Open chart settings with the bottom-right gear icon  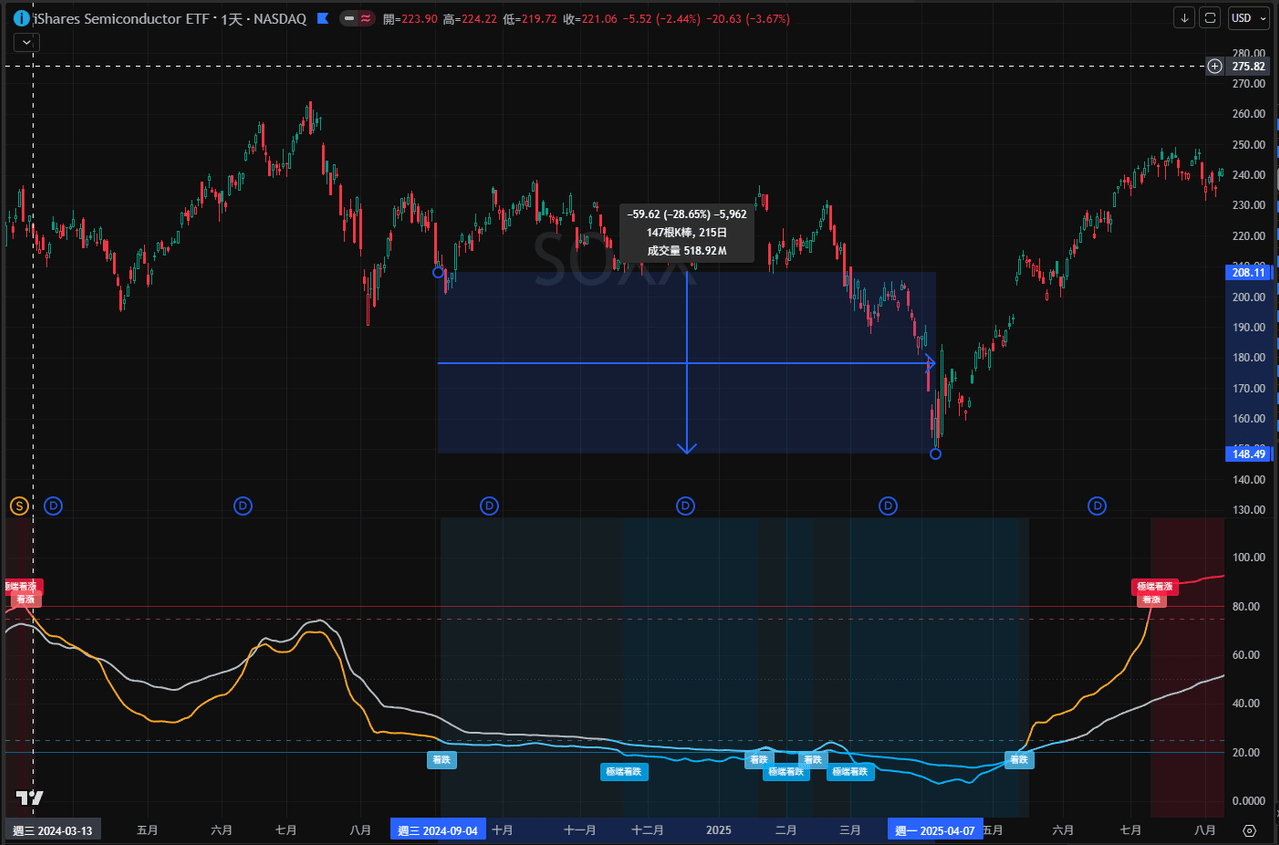pyautogui.click(x=1249, y=830)
